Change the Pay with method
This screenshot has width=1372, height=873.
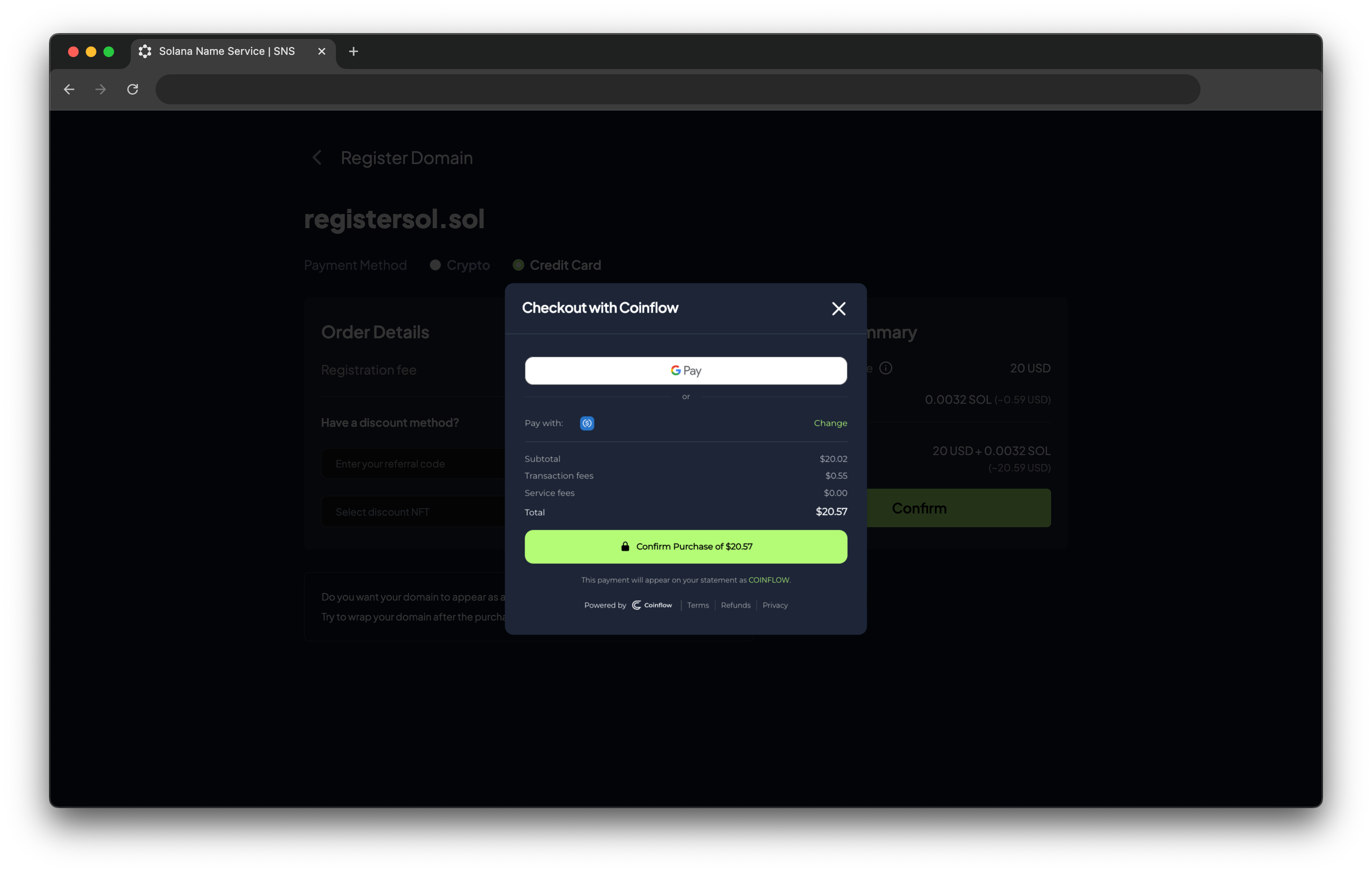(x=830, y=423)
